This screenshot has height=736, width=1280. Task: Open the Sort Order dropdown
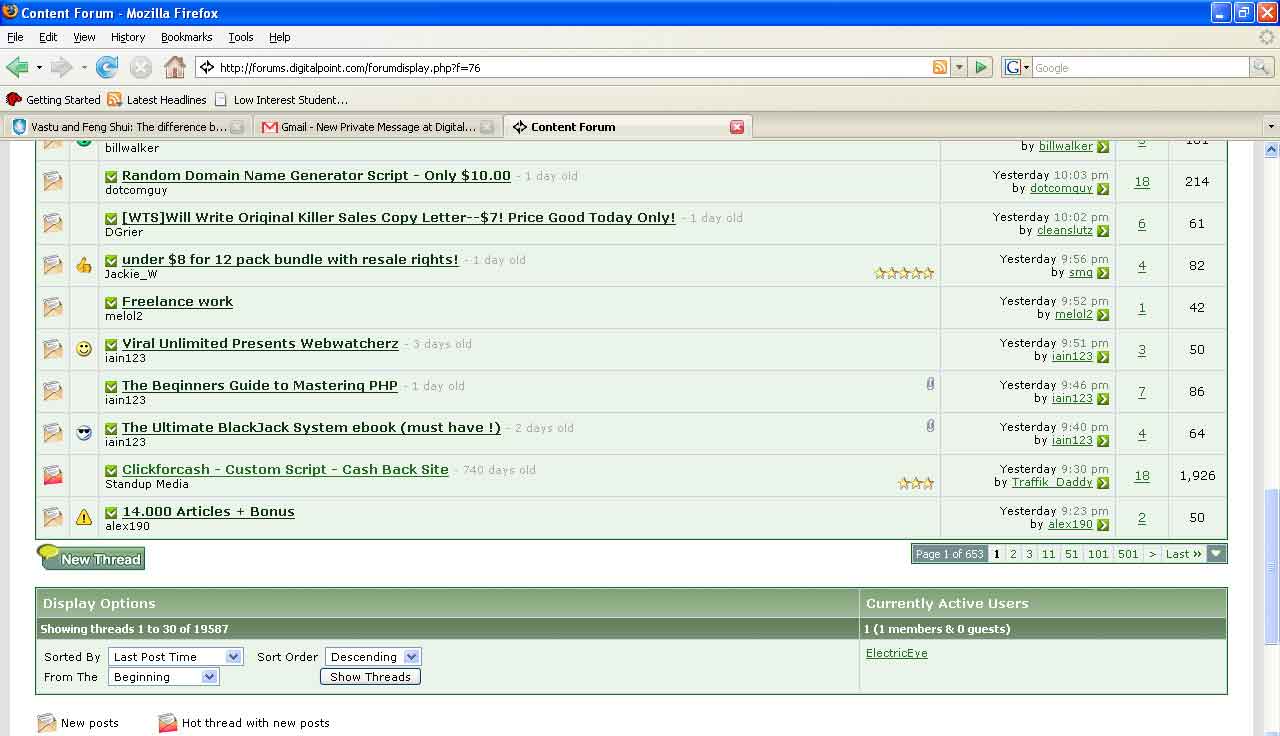point(372,657)
